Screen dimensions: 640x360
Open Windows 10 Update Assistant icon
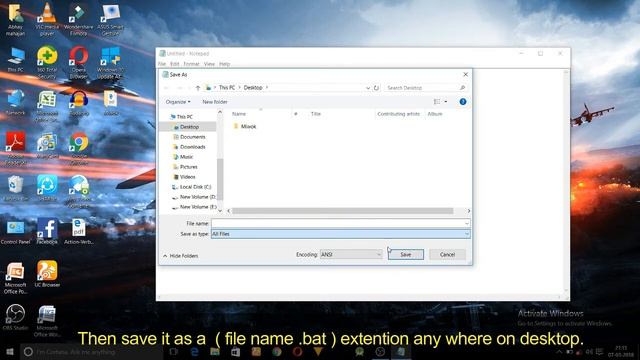coord(110,62)
